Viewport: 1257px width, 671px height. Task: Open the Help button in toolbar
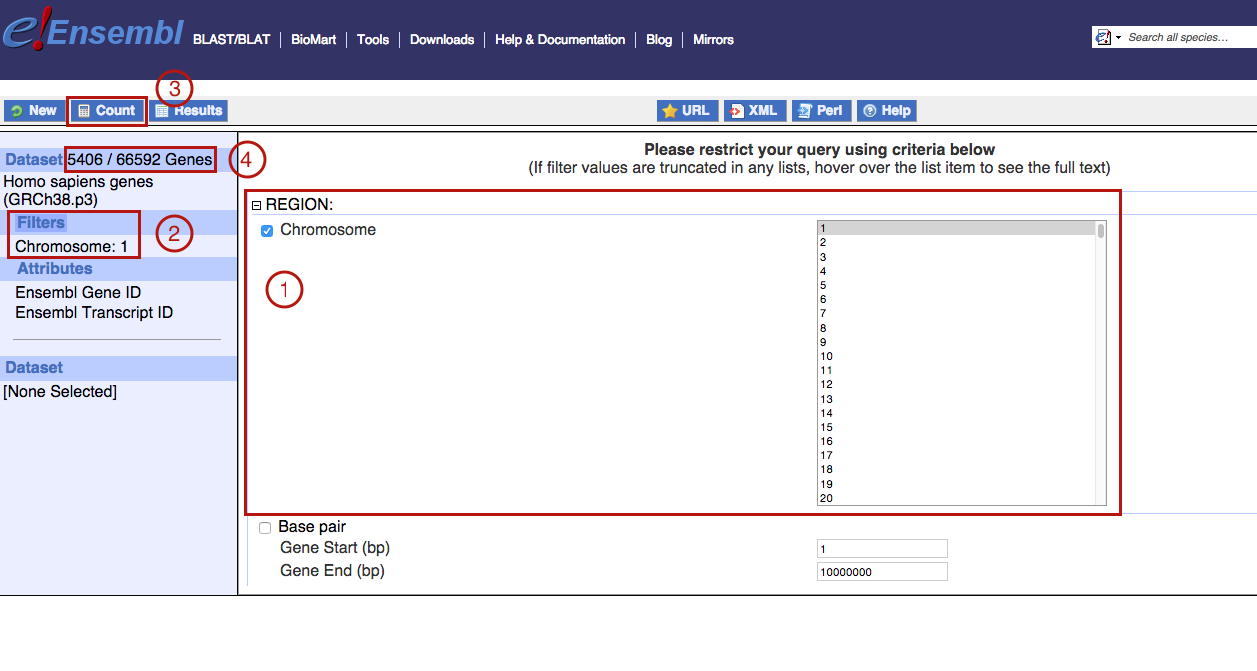pos(887,111)
